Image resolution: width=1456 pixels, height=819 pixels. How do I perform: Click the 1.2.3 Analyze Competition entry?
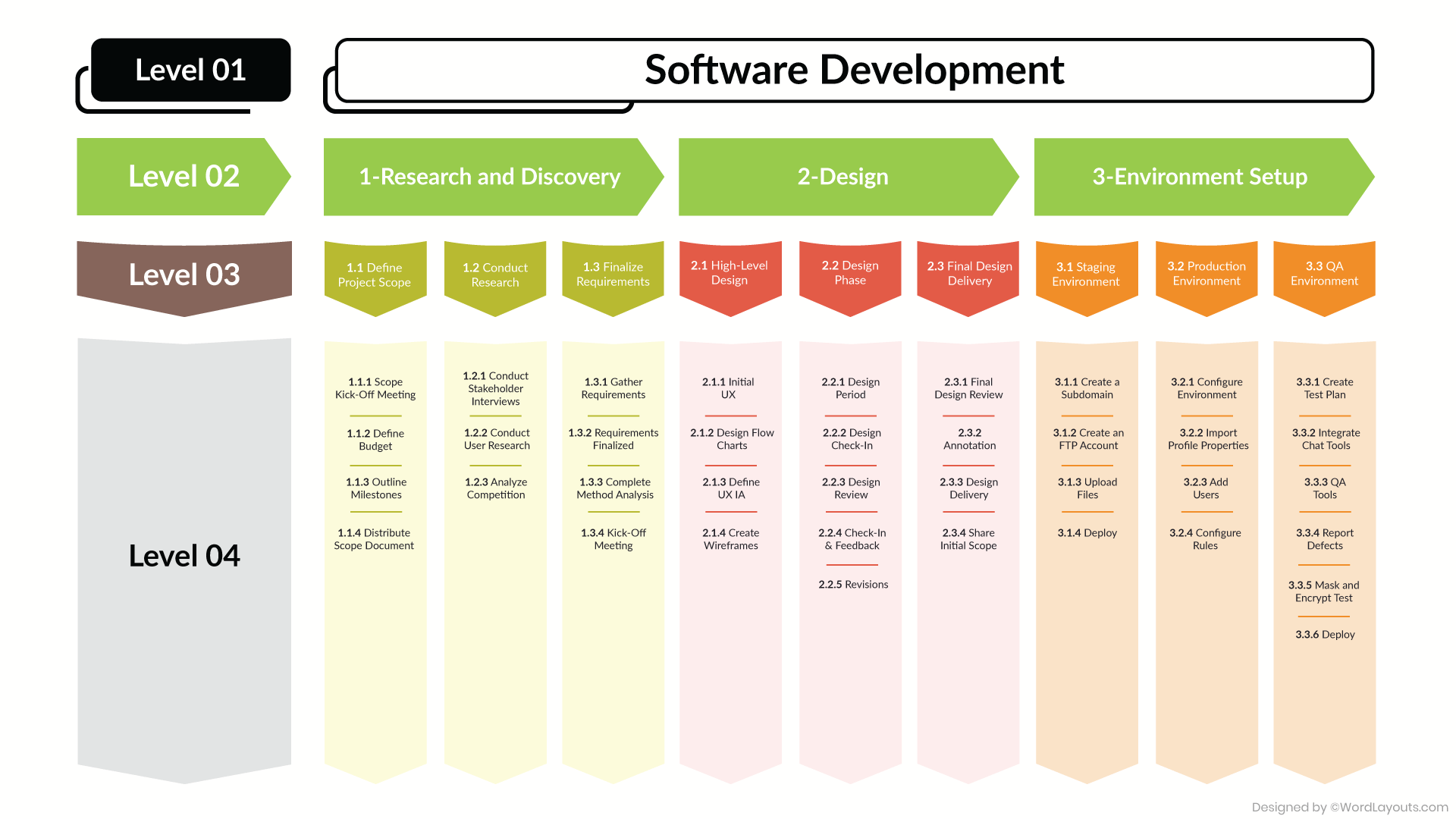pos(494,488)
